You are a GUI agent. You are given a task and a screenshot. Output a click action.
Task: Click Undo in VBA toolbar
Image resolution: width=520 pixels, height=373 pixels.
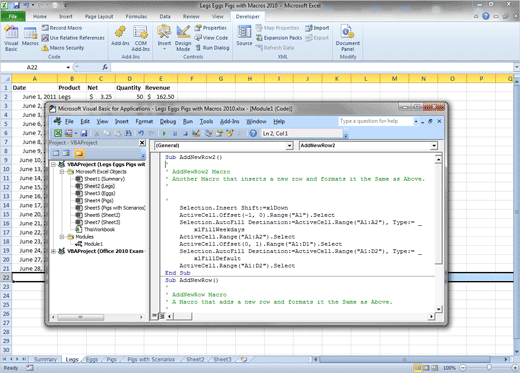[141, 133]
